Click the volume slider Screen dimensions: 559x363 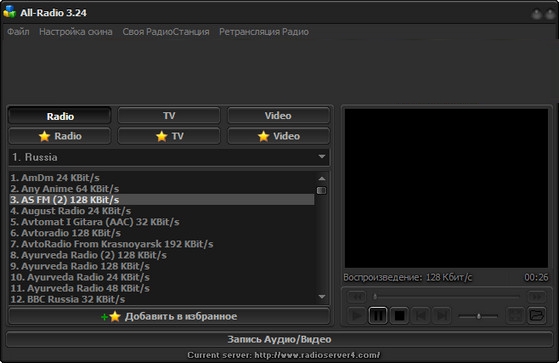478,316
